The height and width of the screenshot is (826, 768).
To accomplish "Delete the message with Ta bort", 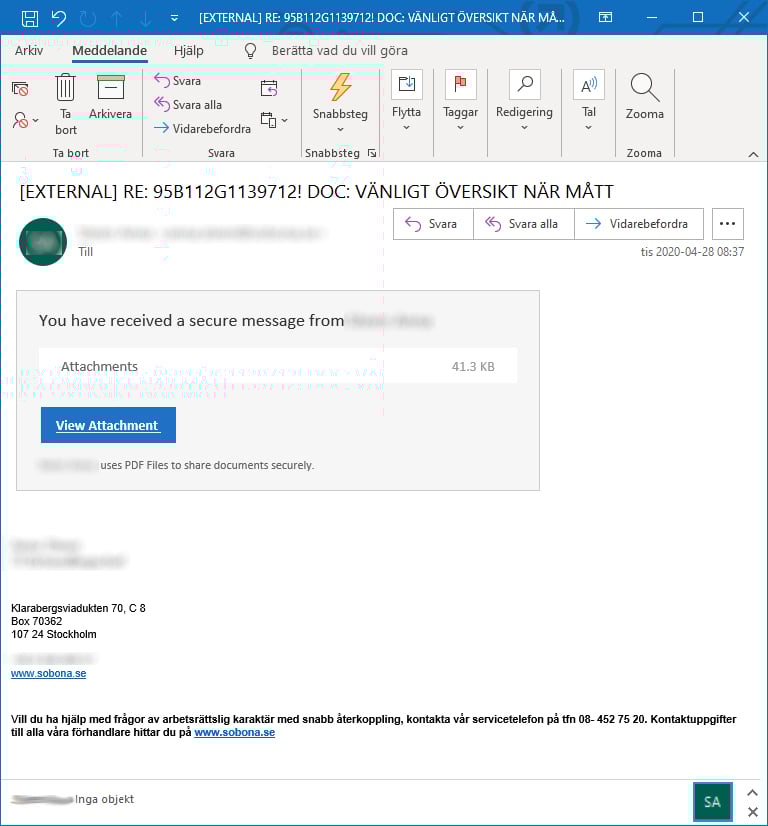I will [66, 103].
